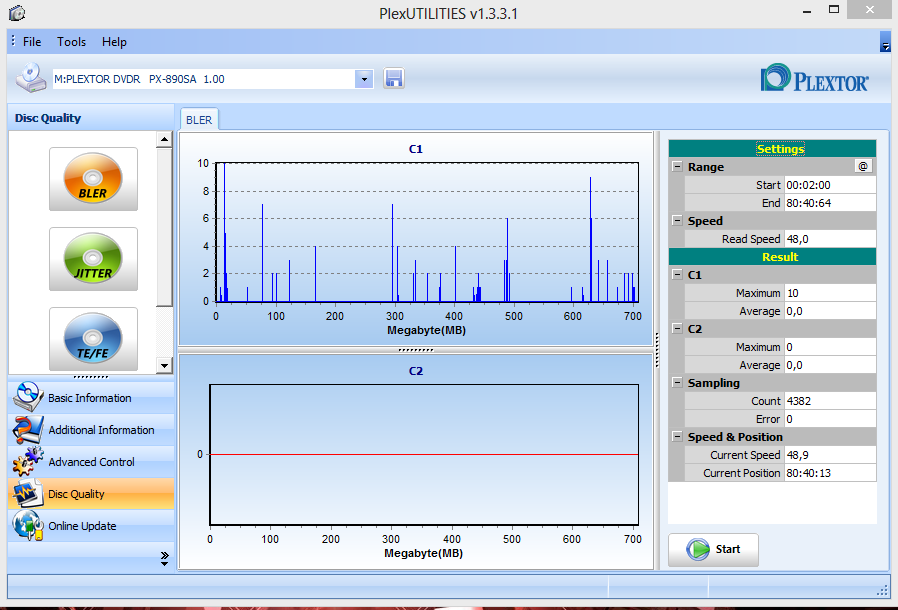Open Basic Information section
898x610 pixels.
92,398
